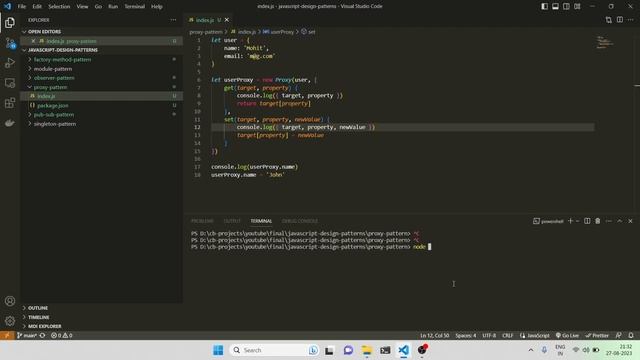
Task: Split the editor to the right
Action: (x=620, y=20)
